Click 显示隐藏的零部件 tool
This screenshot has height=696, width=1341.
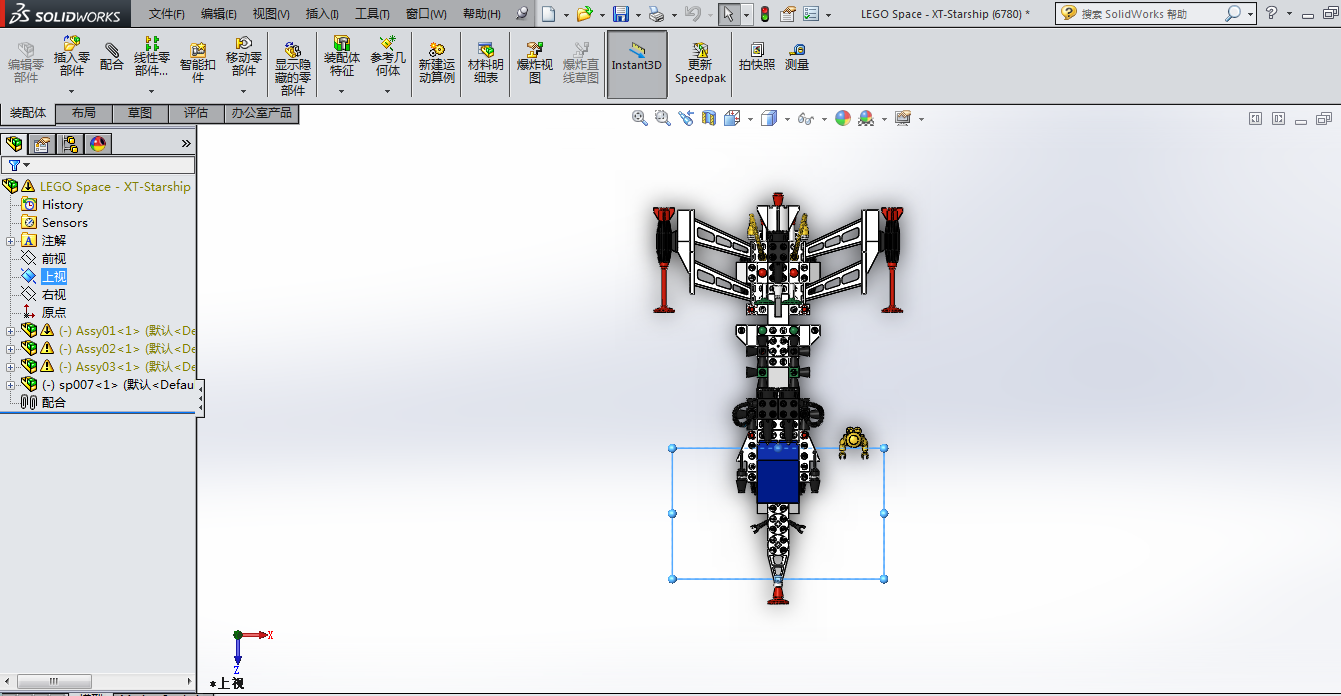293,68
